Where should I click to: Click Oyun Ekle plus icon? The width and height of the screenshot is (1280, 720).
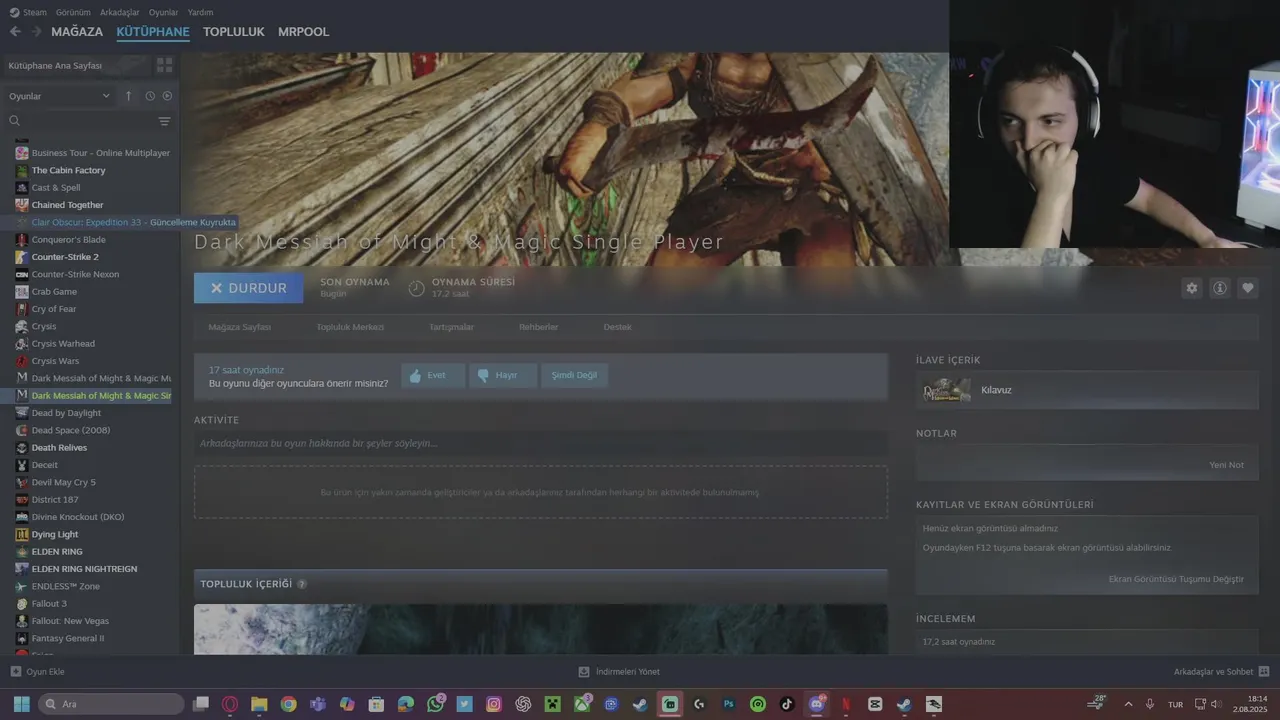pyautogui.click(x=15, y=672)
